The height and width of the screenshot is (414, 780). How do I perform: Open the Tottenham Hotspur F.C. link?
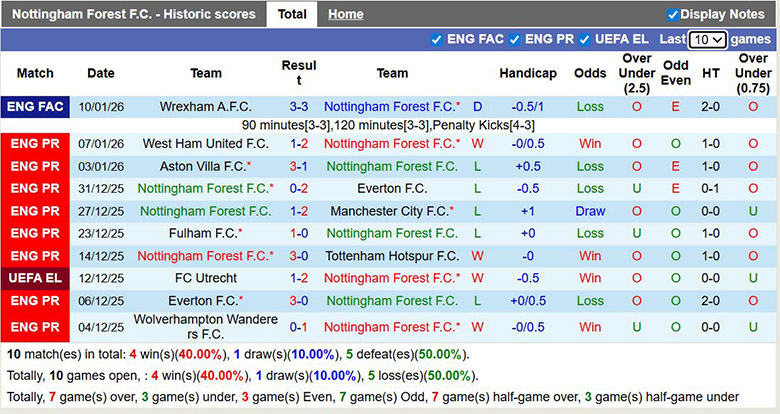pos(392,255)
